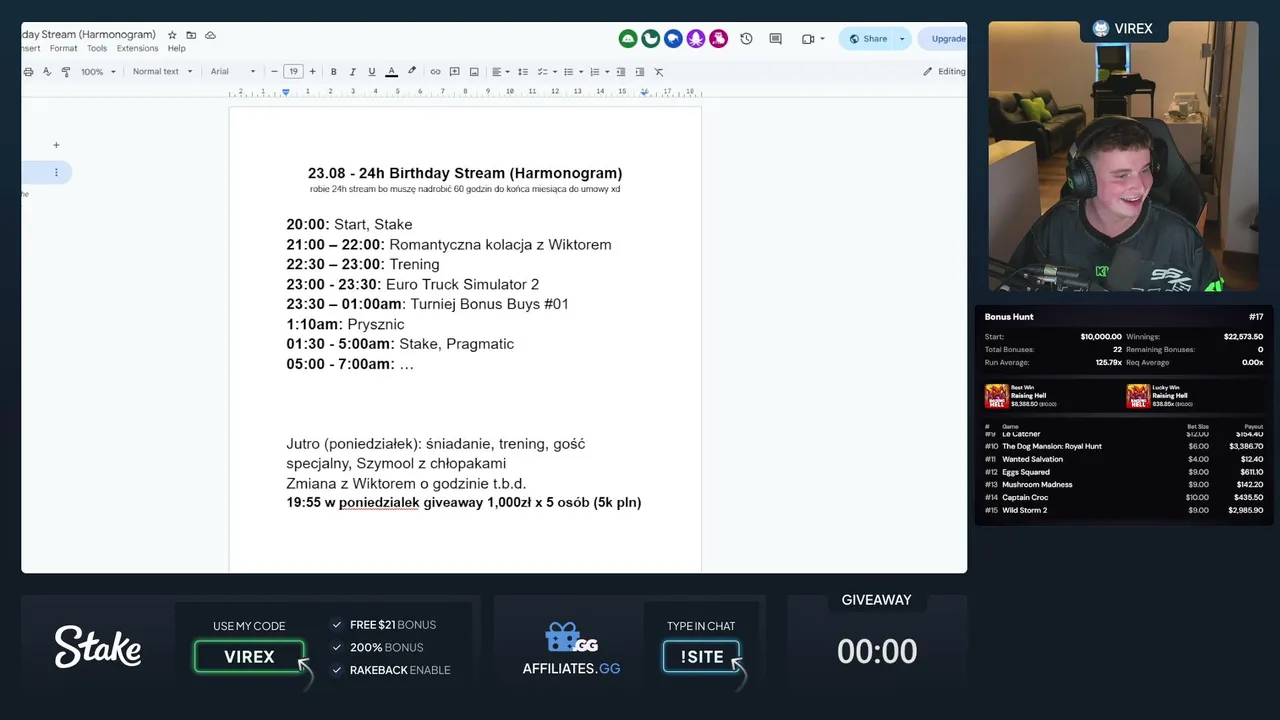The width and height of the screenshot is (1280, 720).
Task: Switch the Editing mode dropdown
Action: point(944,72)
